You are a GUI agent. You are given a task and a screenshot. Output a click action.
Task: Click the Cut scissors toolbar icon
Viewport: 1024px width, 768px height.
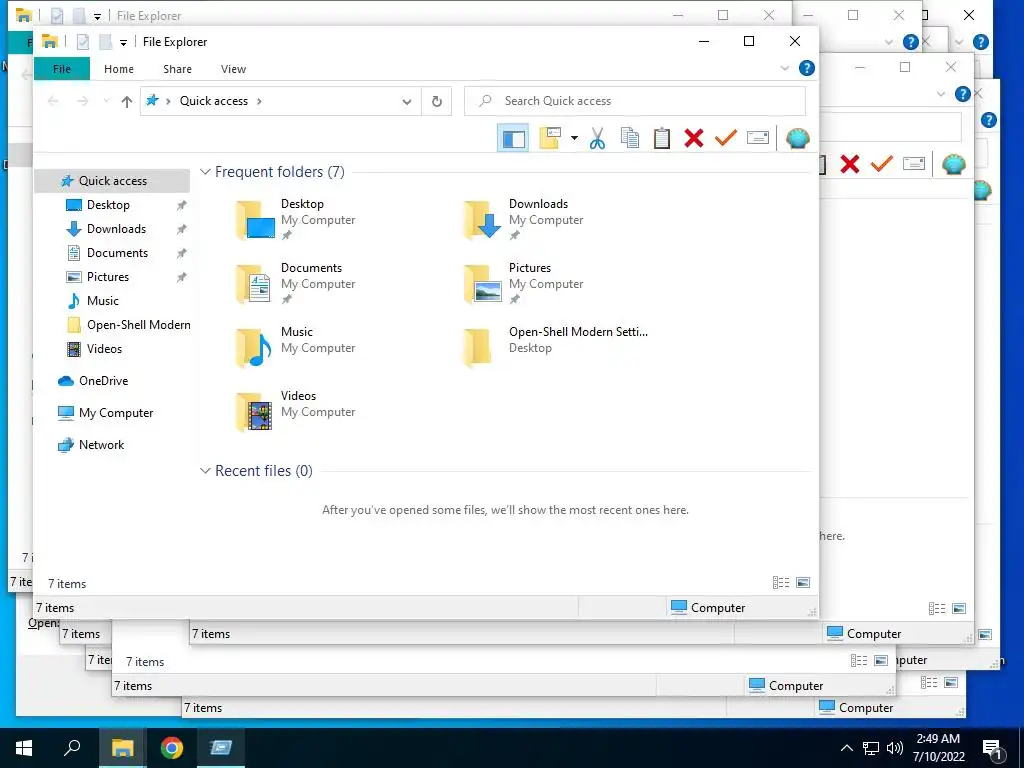[597, 138]
